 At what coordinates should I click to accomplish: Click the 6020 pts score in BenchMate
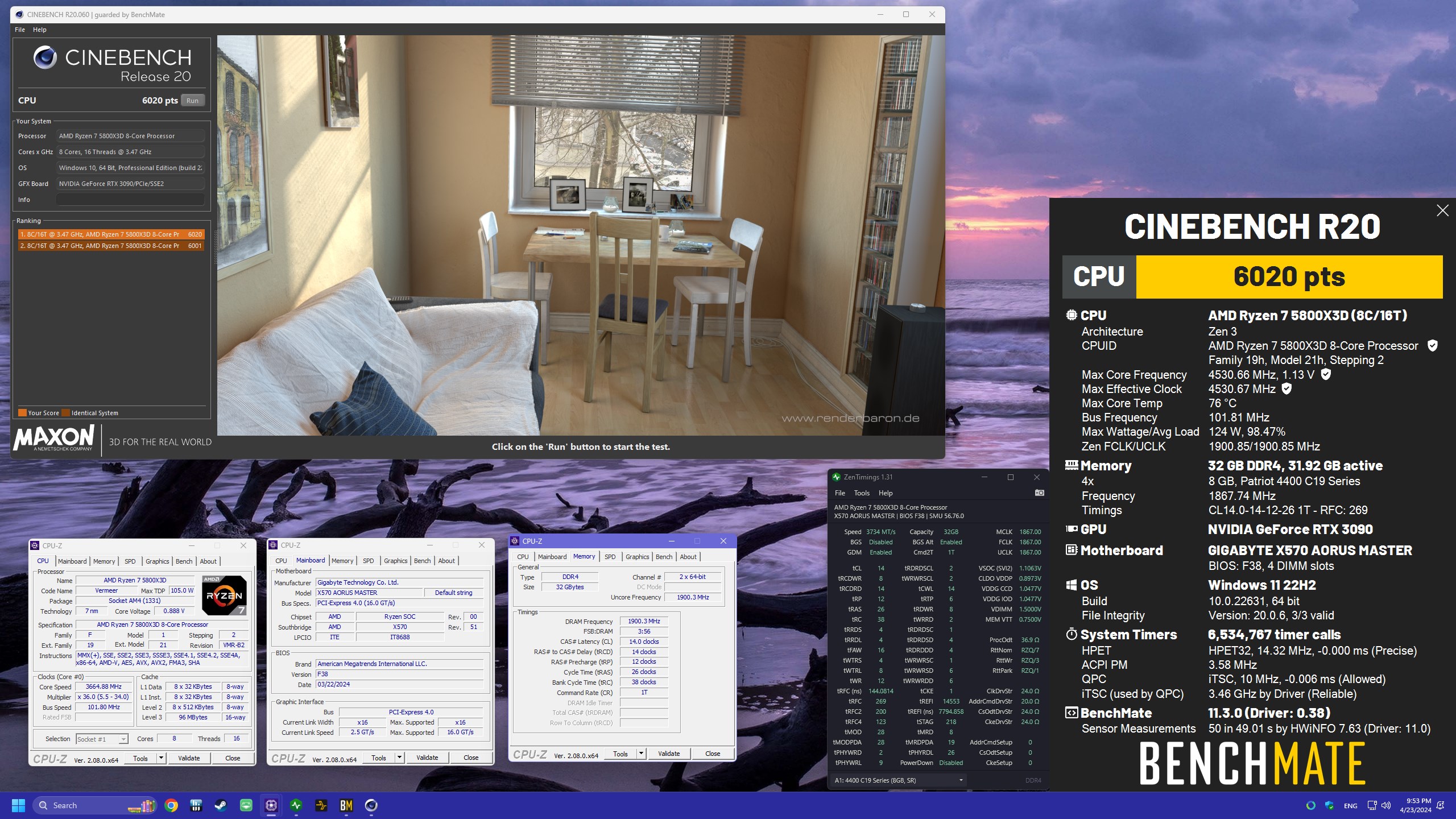tap(1289, 277)
